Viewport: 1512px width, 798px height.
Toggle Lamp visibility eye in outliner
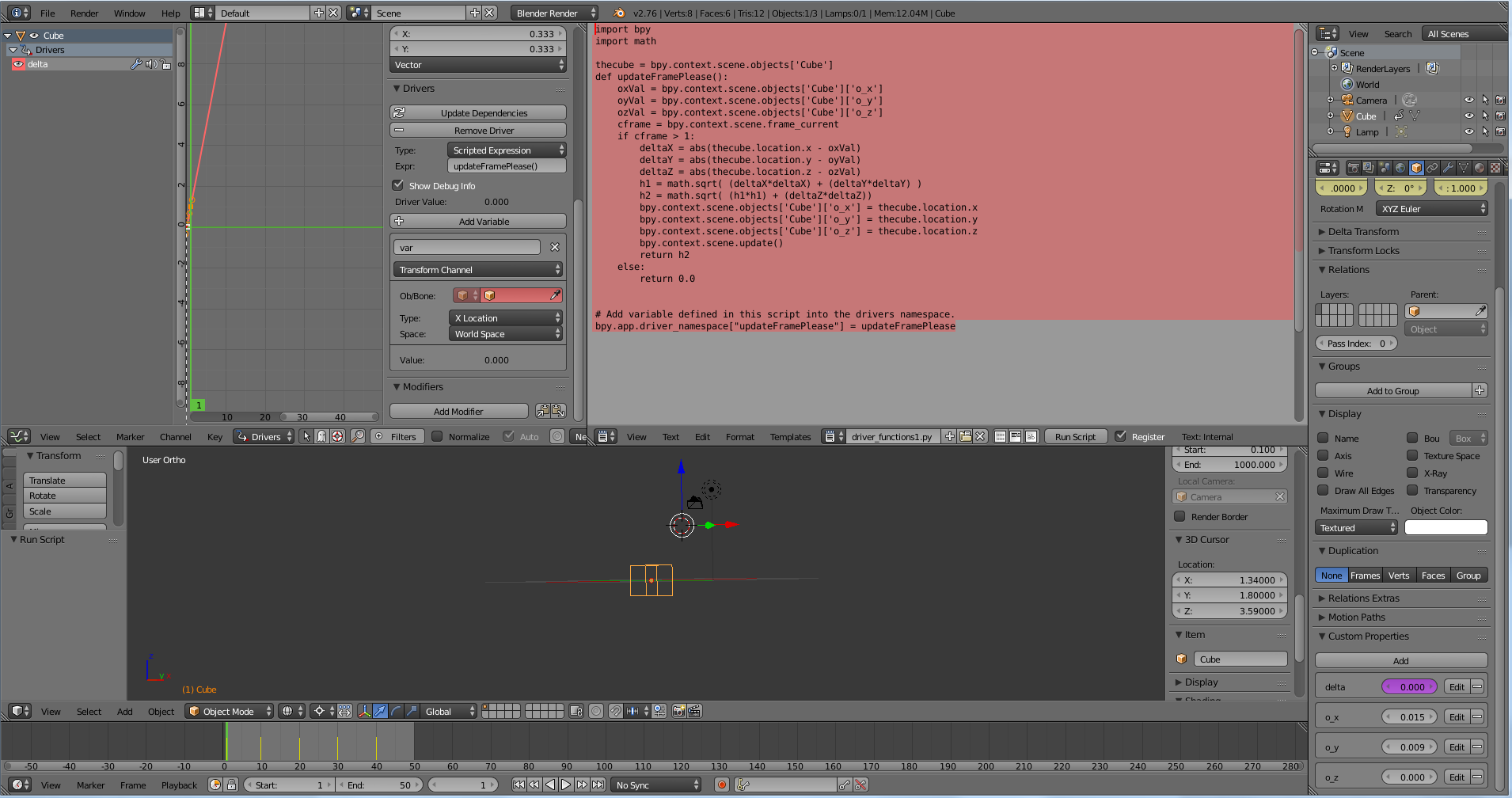(x=1469, y=131)
